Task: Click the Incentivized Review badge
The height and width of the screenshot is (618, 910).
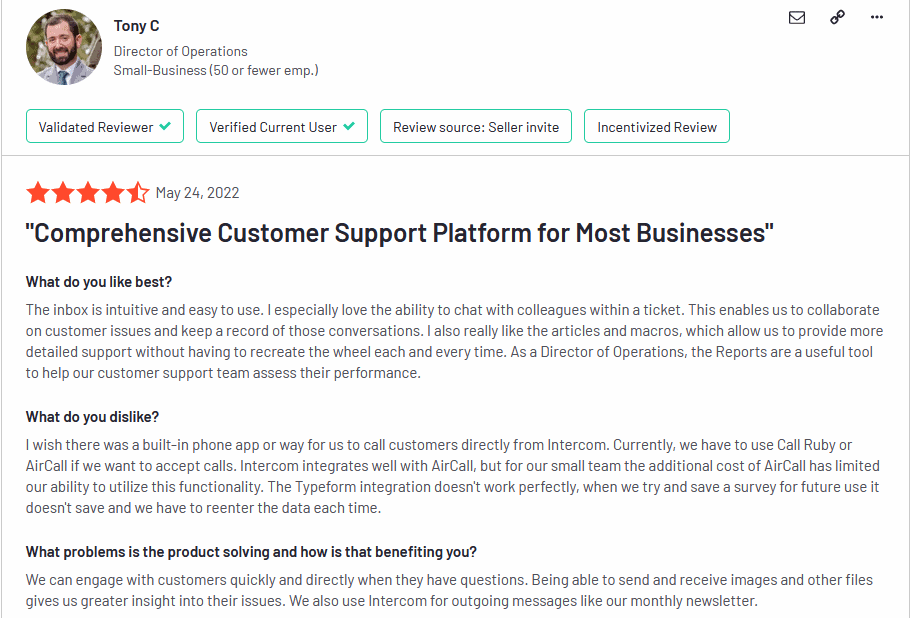Action: tap(657, 127)
